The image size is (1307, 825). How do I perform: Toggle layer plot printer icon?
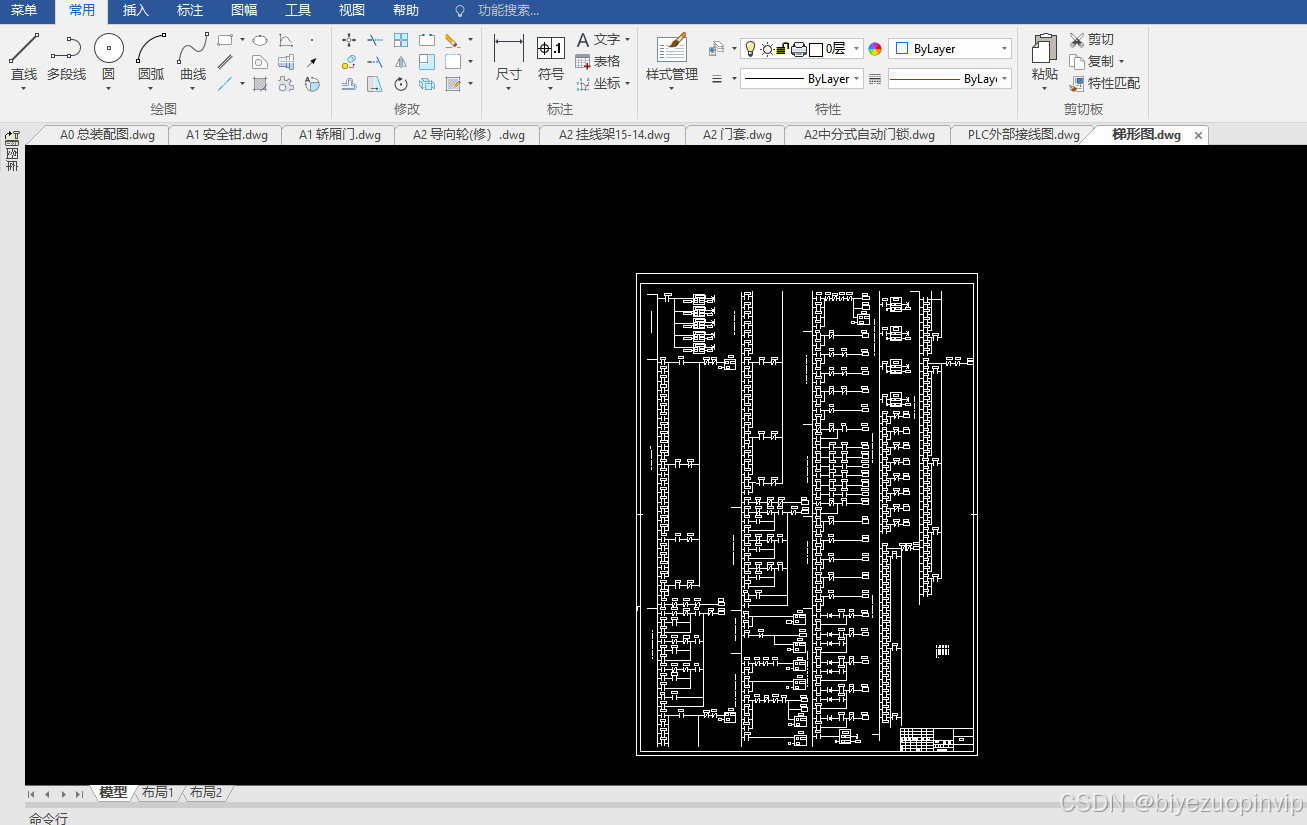[x=799, y=49]
